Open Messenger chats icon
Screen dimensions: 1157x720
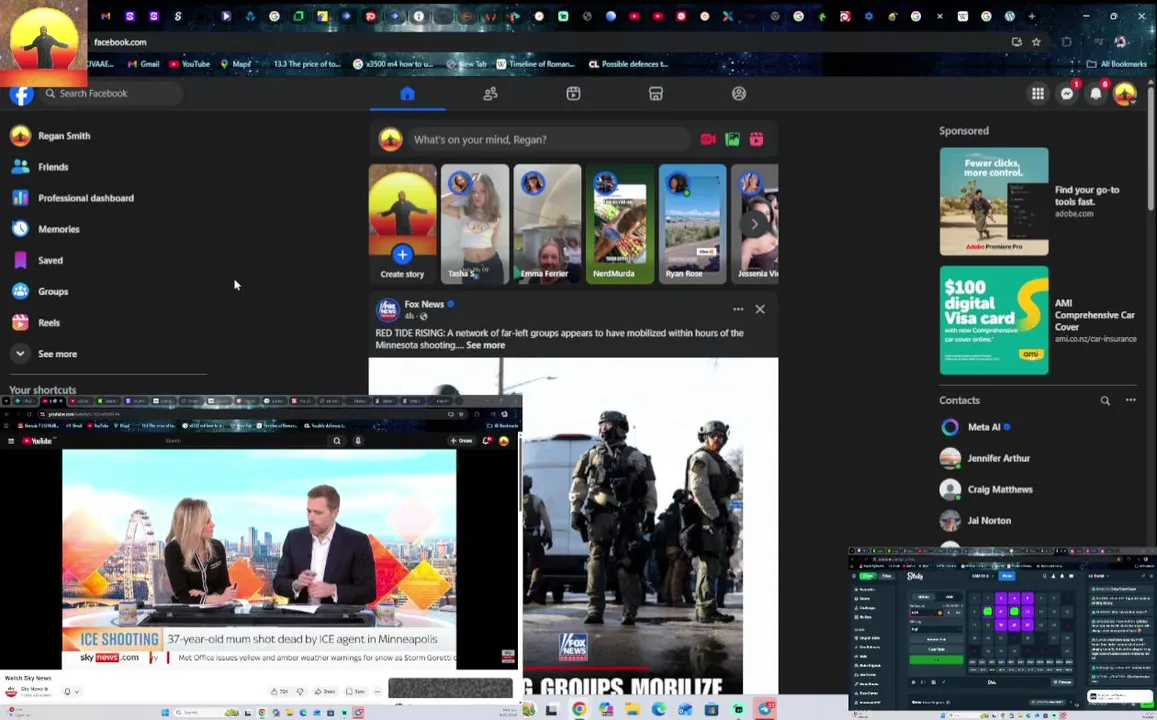[1067, 94]
